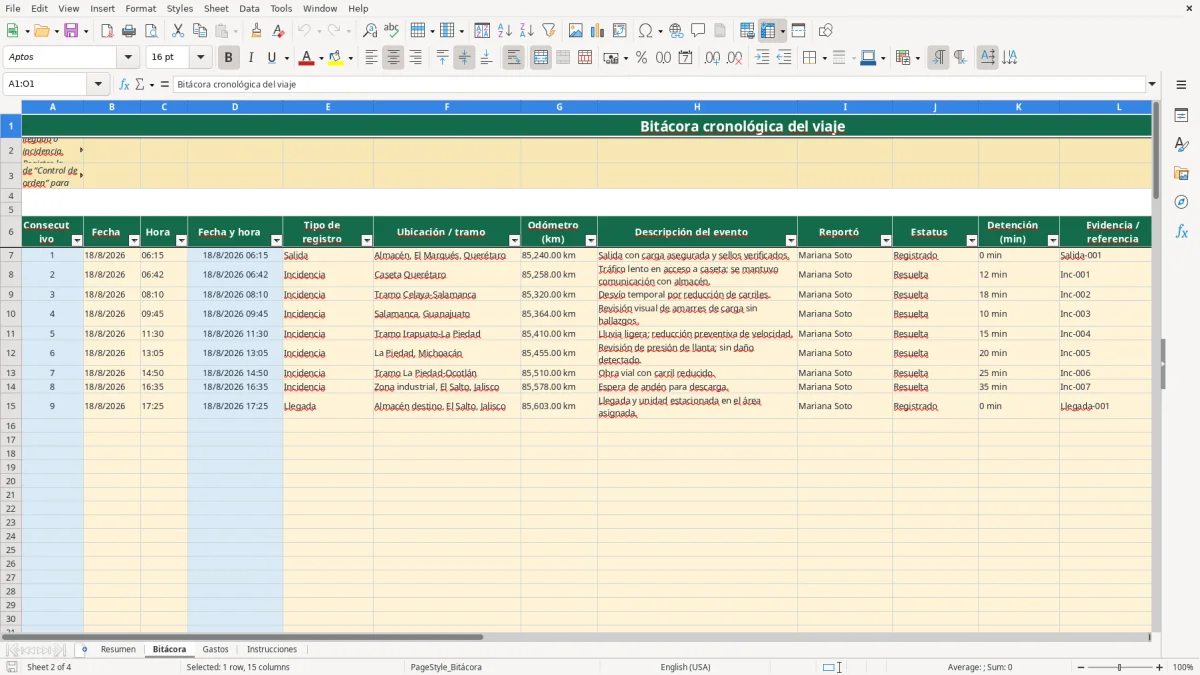The width and height of the screenshot is (1200, 675).
Task: Select cell with Inc-005
Action: point(1105,353)
